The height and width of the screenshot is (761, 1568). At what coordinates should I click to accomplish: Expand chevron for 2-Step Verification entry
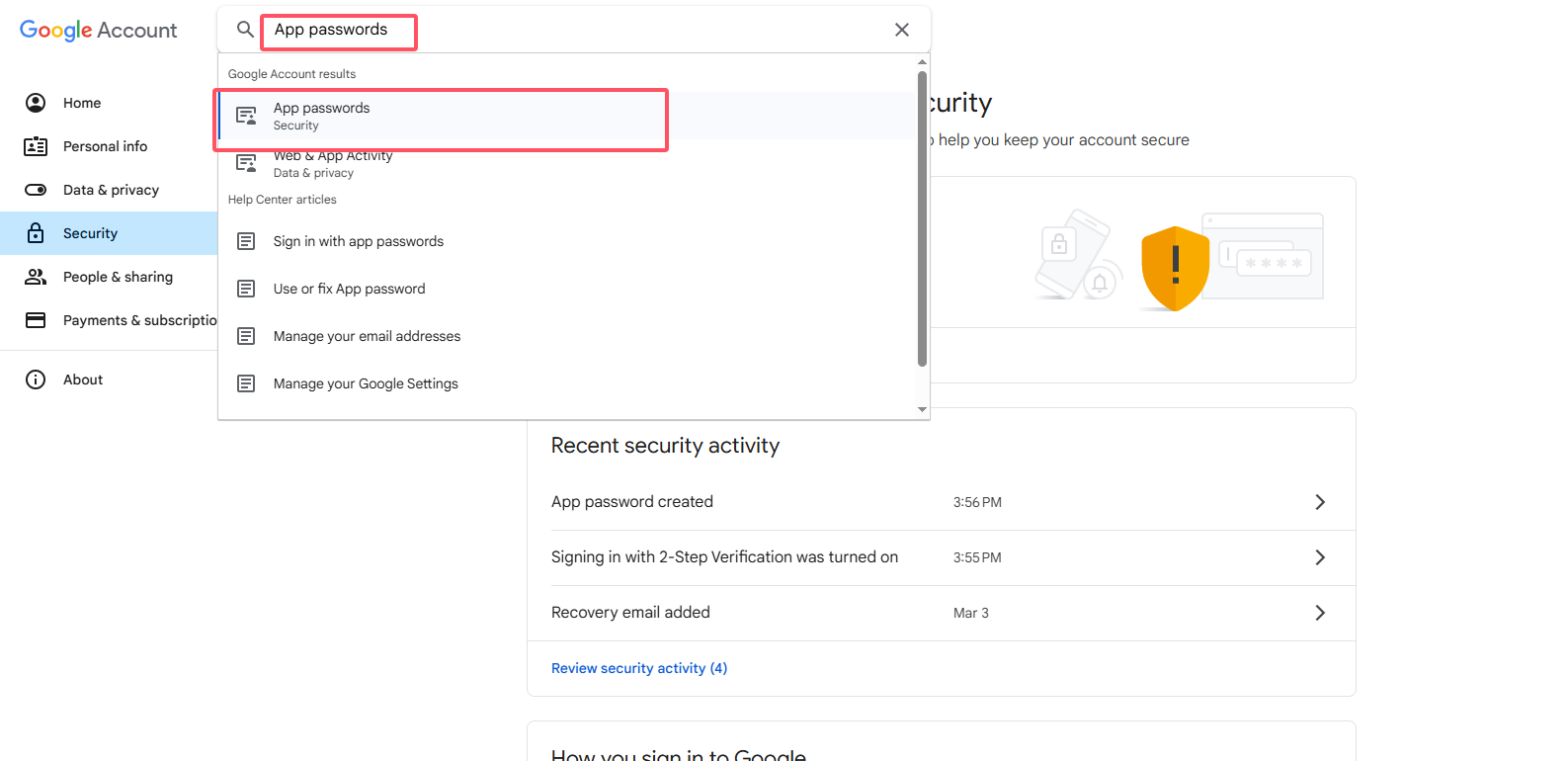pos(1320,557)
